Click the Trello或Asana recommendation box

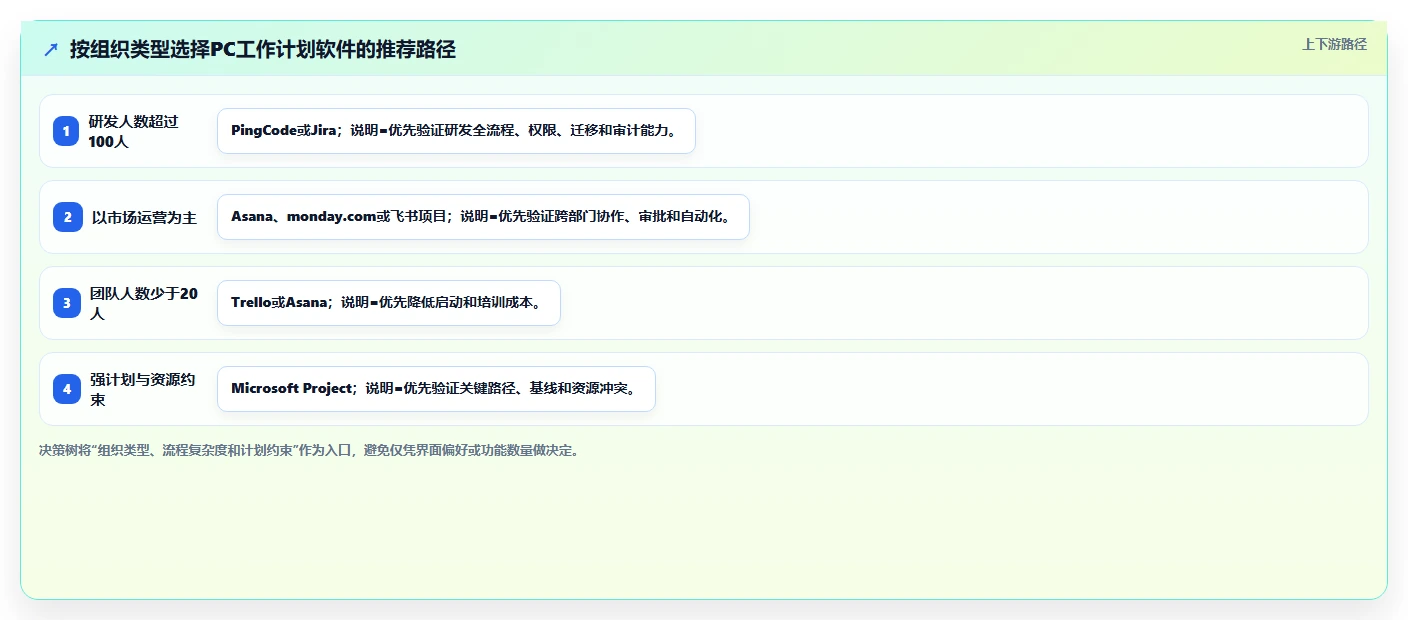[389, 303]
